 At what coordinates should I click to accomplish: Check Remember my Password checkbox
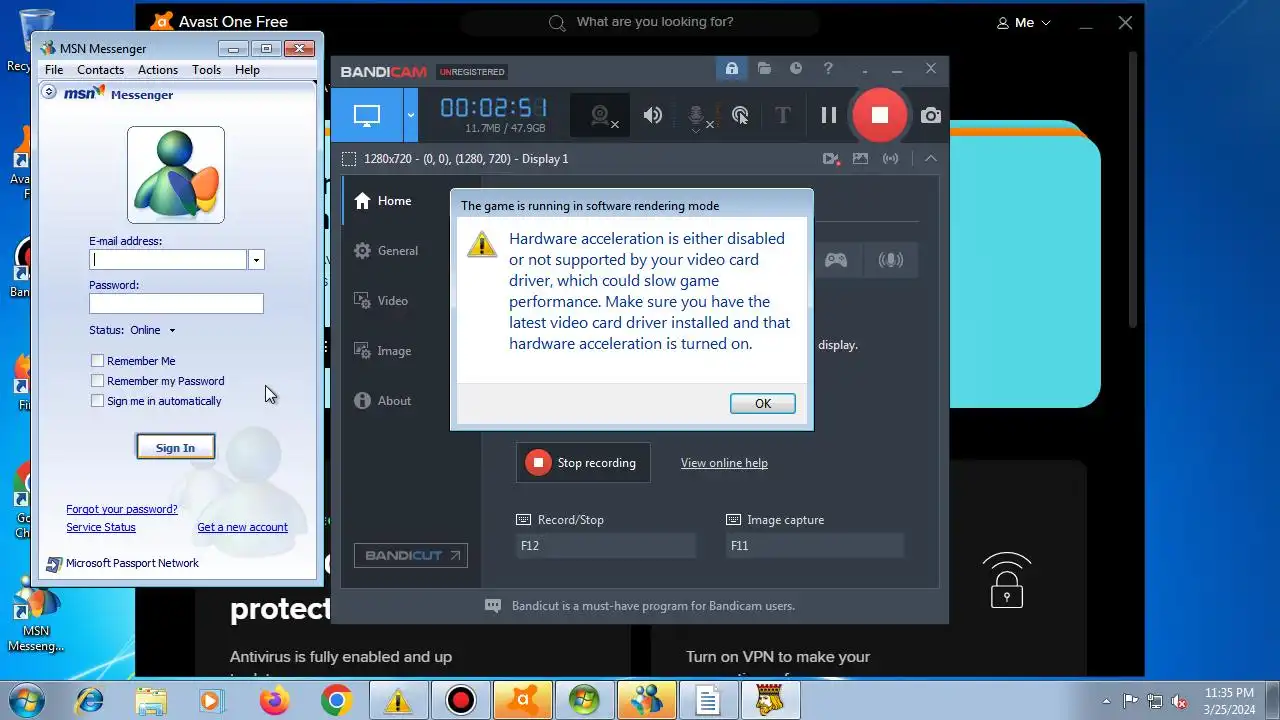click(x=97, y=381)
